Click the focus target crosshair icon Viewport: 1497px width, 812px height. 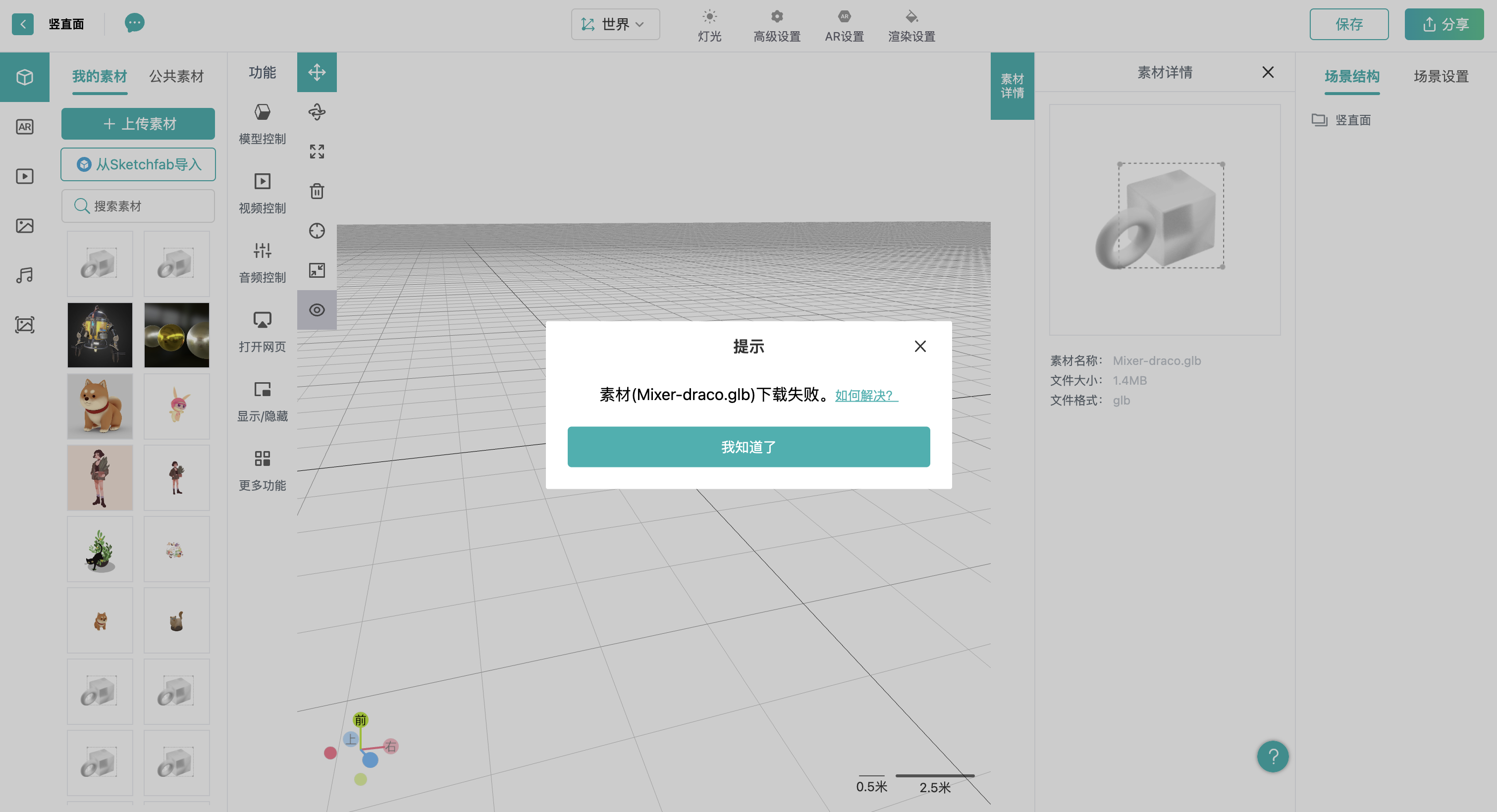point(317,231)
